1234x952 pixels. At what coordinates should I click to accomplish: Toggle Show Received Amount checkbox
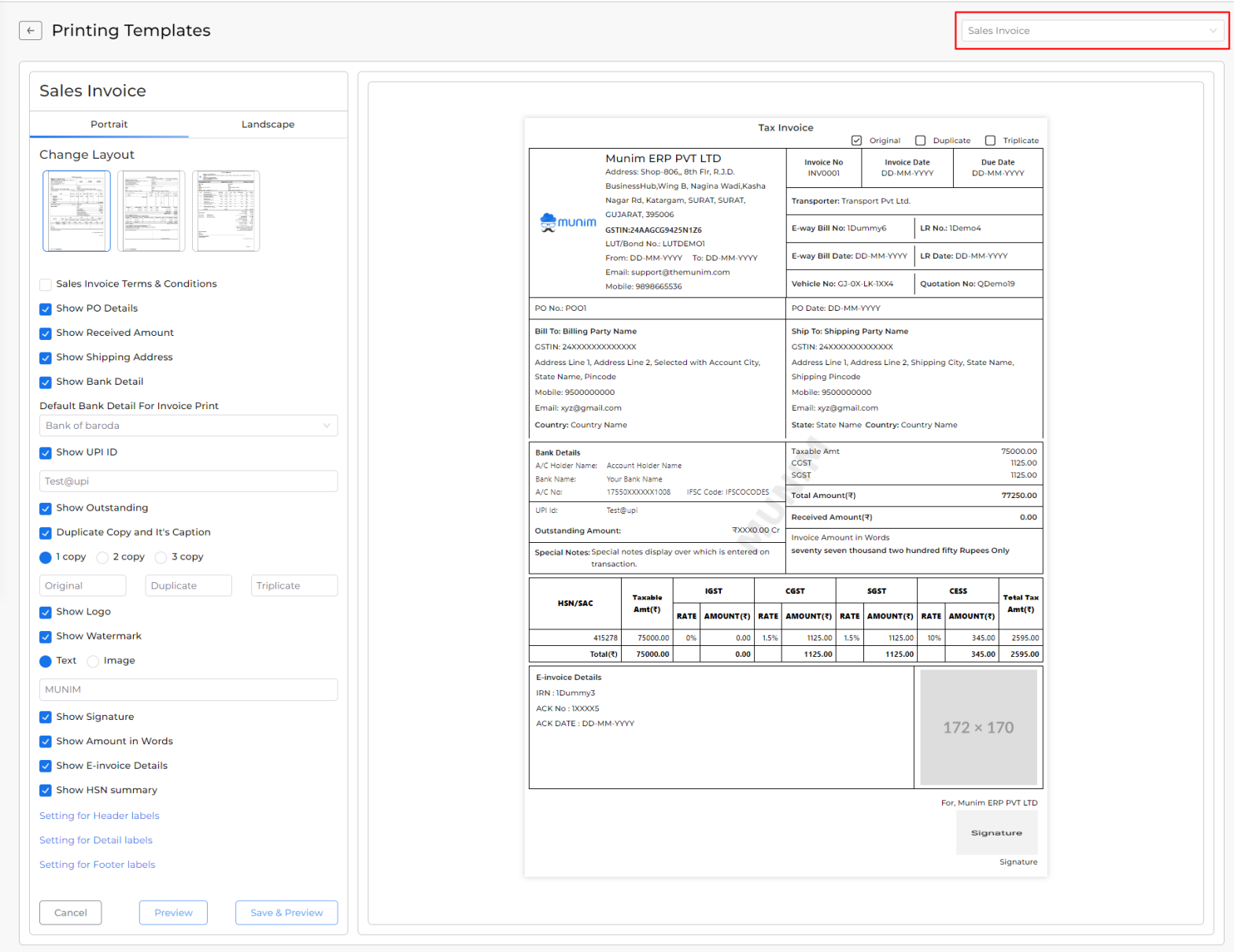point(46,333)
